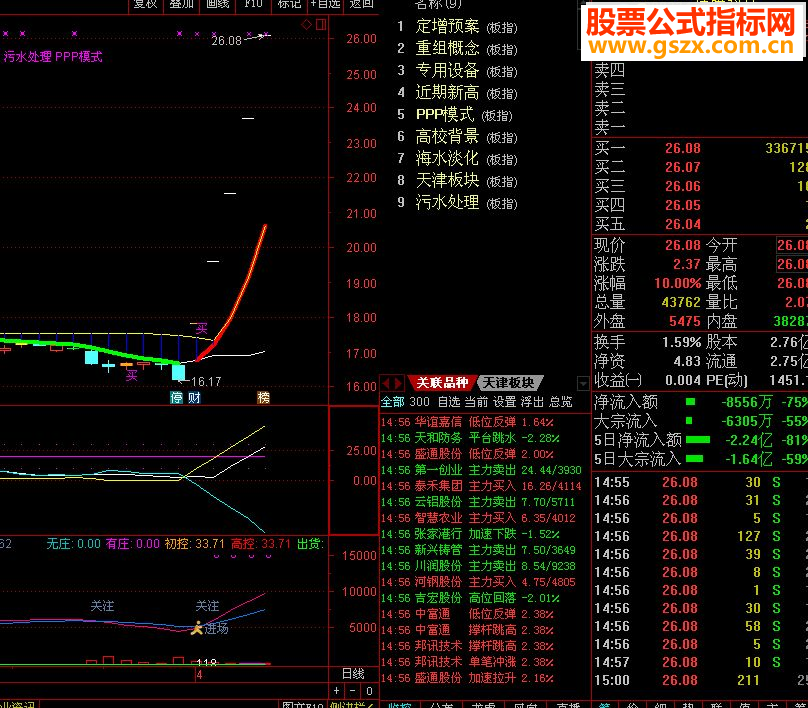
Task: Select the 自选 filter in the alerts panel
Action: point(449,402)
